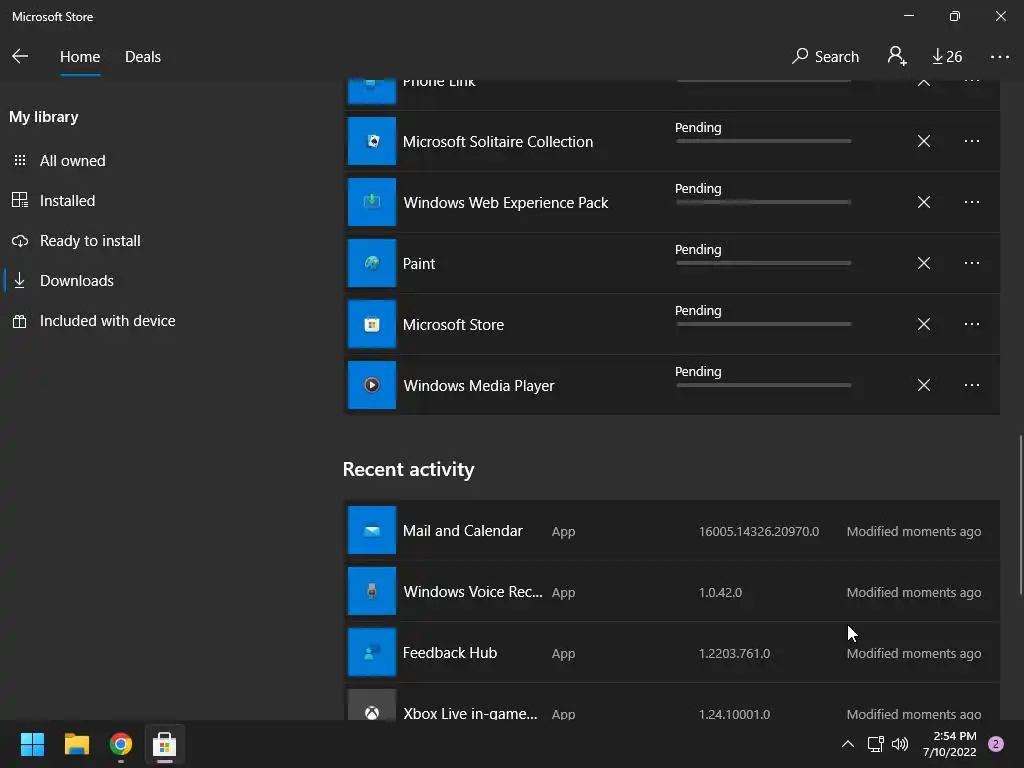Viewport: 1024px width, 768px height.
Task: Cancel the Paint download
Action: (x=923, y=263)
